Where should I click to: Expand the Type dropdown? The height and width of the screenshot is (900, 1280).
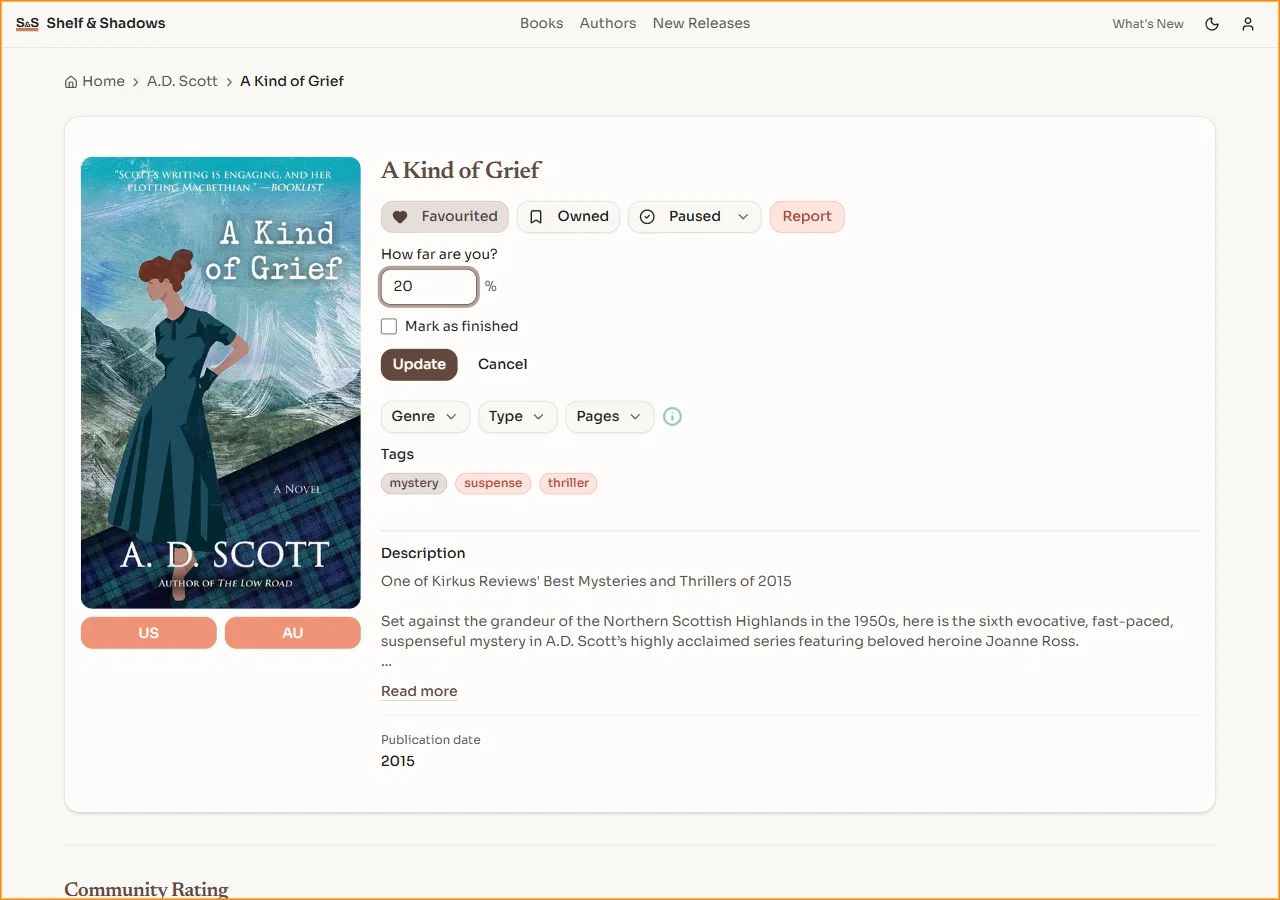[517, 417]
